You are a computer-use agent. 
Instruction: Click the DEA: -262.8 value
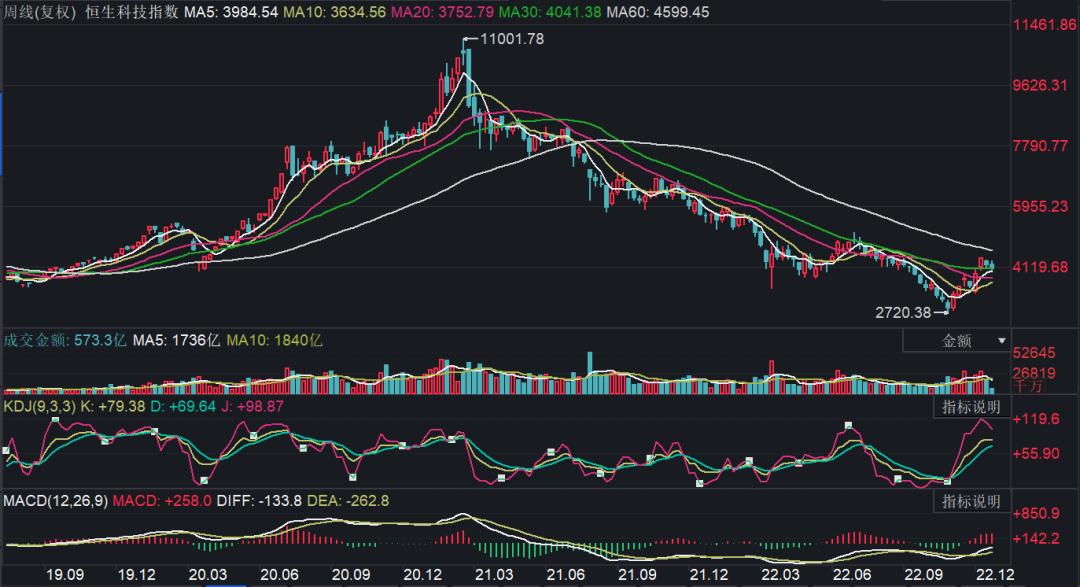pos(348,501)
